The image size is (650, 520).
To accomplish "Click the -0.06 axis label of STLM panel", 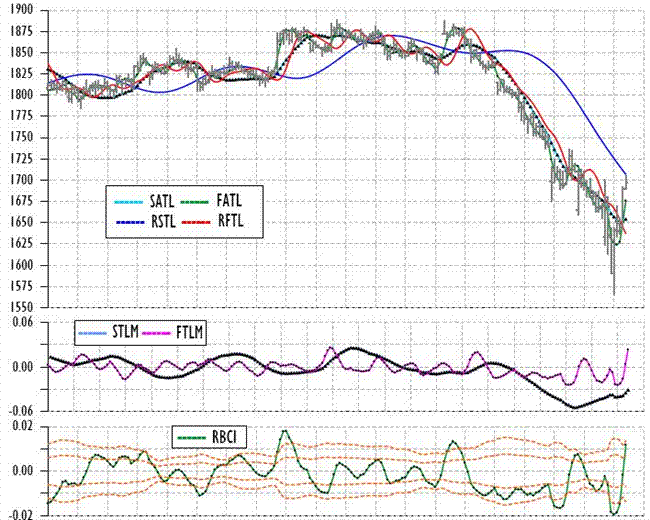I will (21, 411).
